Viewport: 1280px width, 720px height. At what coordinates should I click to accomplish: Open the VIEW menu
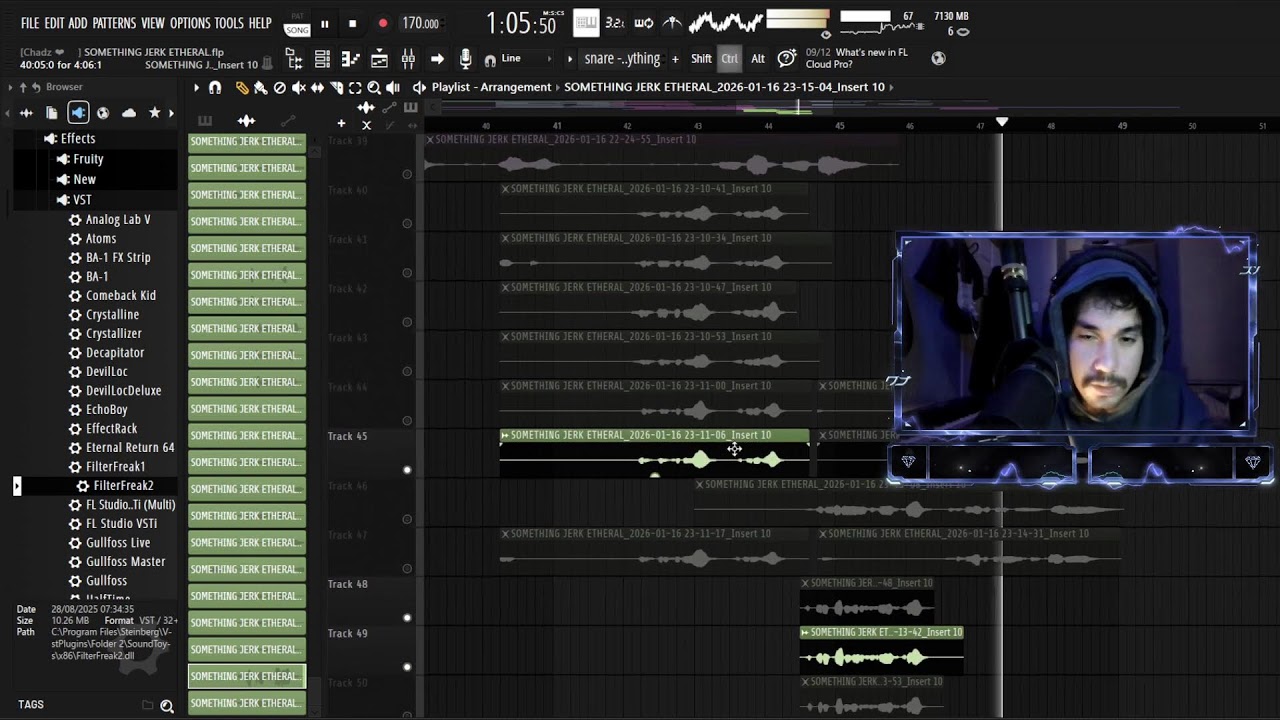pos(153,23)
